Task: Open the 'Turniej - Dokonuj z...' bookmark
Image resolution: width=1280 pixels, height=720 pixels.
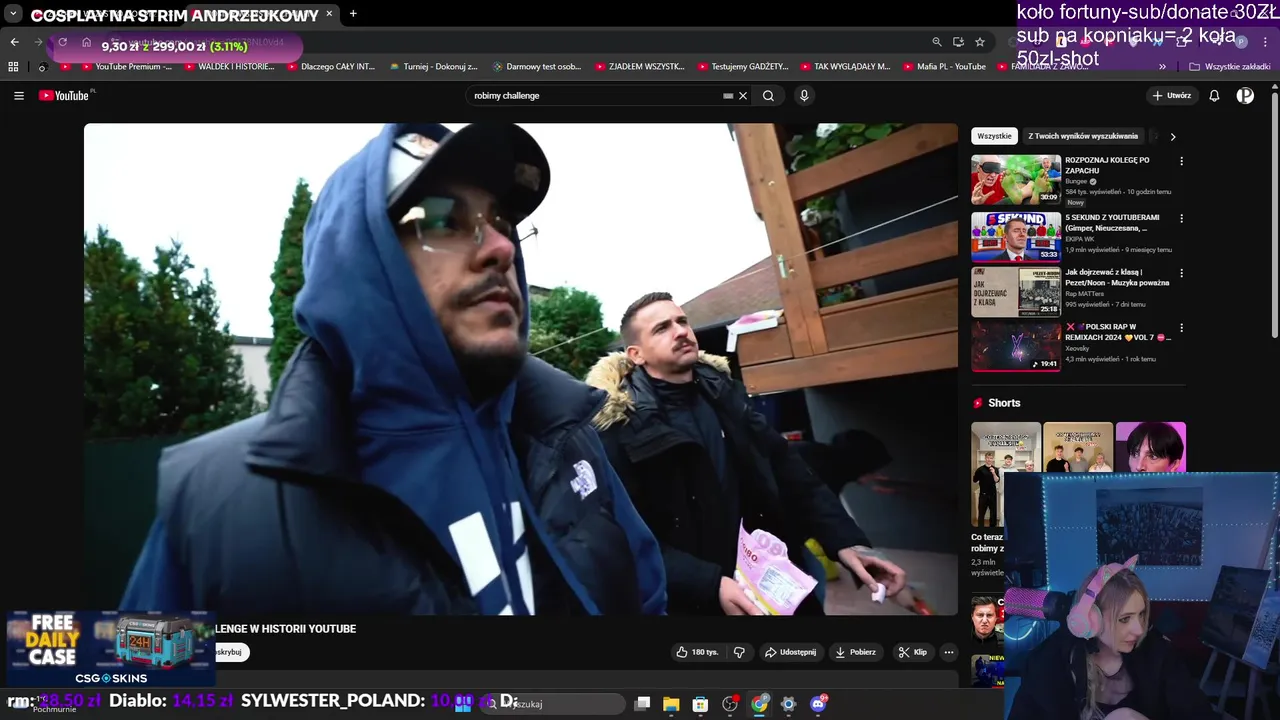Action: tap(433, 67)
